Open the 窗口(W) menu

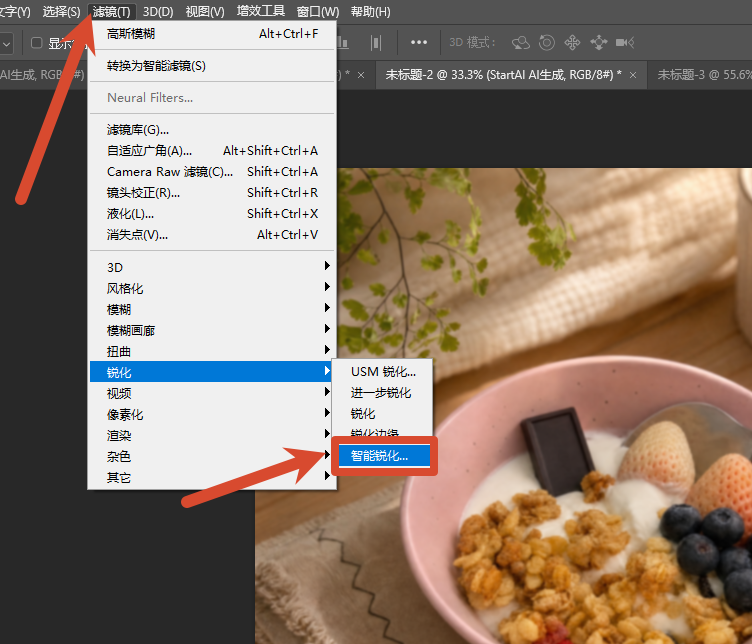317,12
